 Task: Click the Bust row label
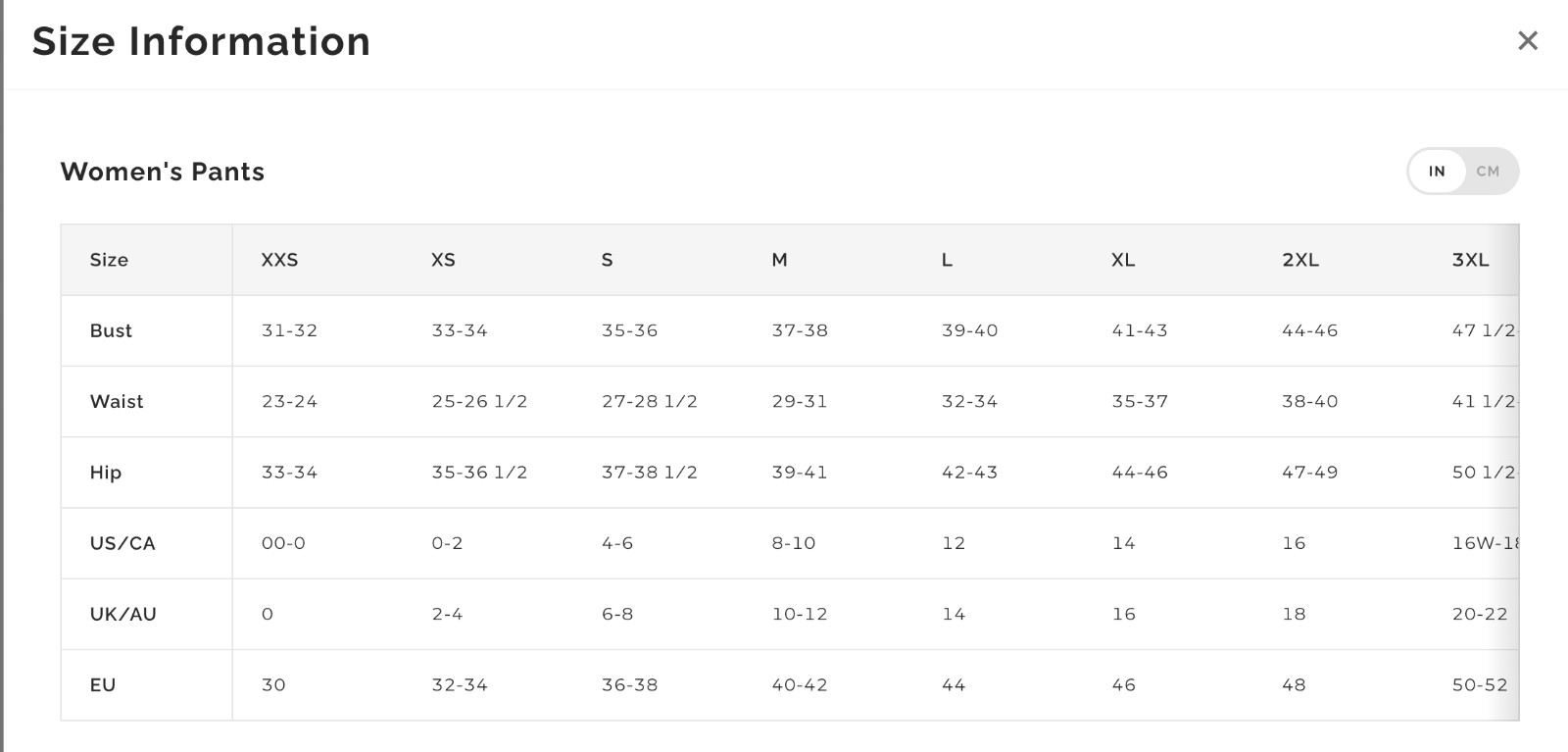click(111, 330)
